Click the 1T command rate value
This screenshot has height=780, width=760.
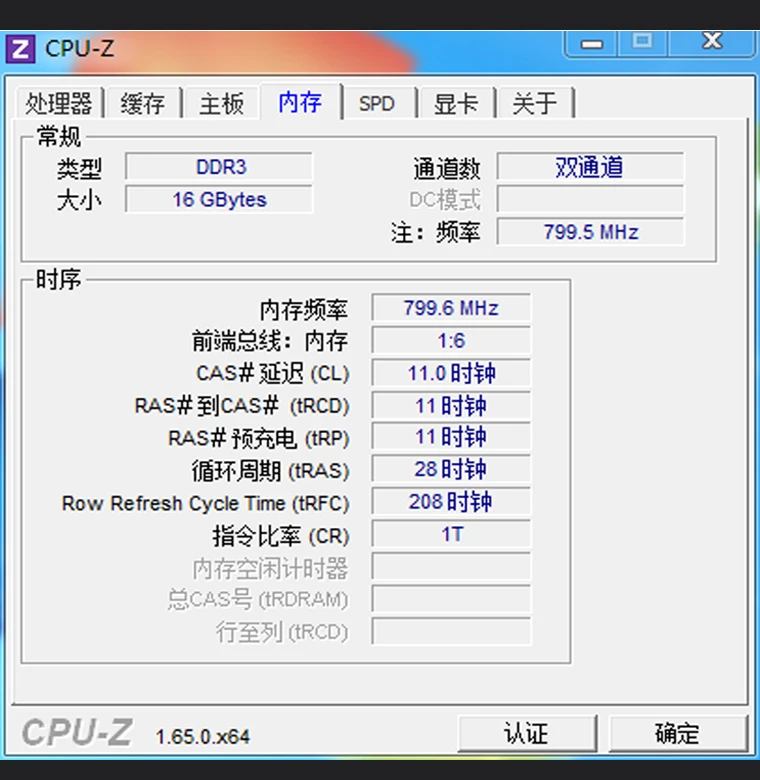point(451,534)
